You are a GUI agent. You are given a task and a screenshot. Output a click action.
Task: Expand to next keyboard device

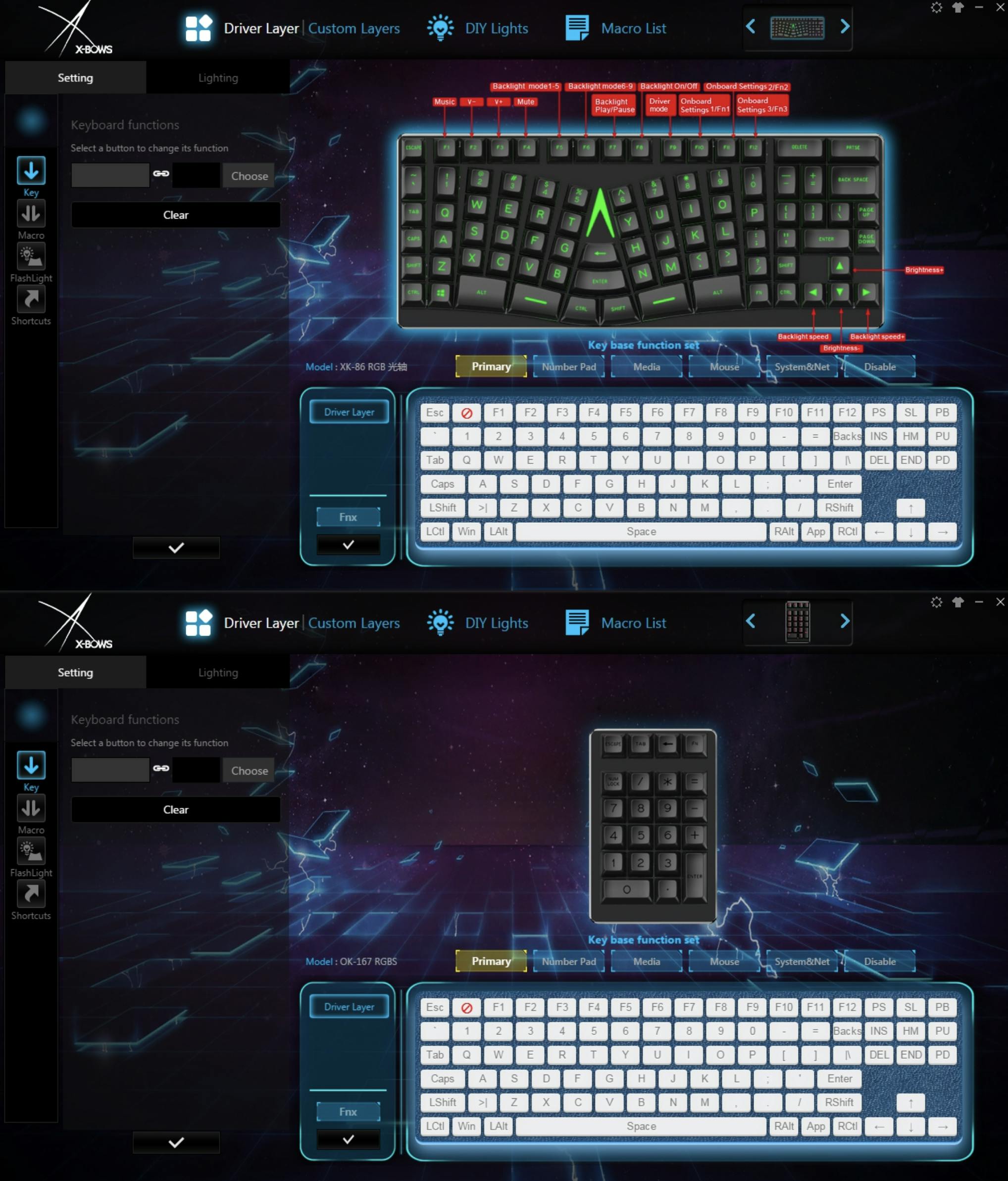pyautogui.click(x=845, y=27)
